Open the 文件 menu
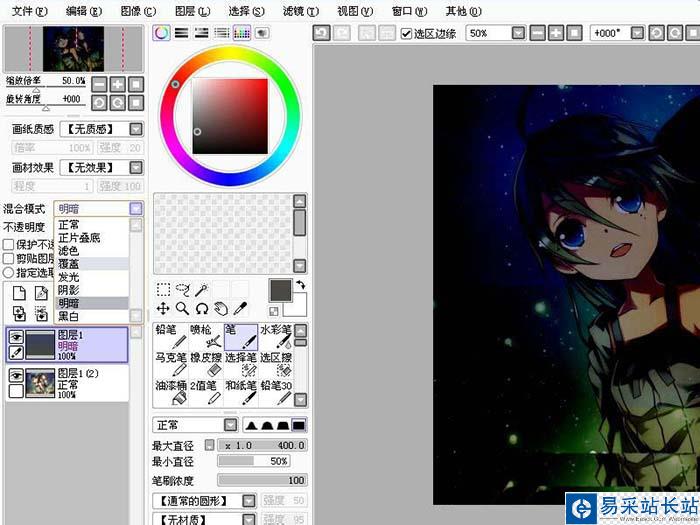The height and width of the screenshot is (525, 700). click(x=29, y=11)
